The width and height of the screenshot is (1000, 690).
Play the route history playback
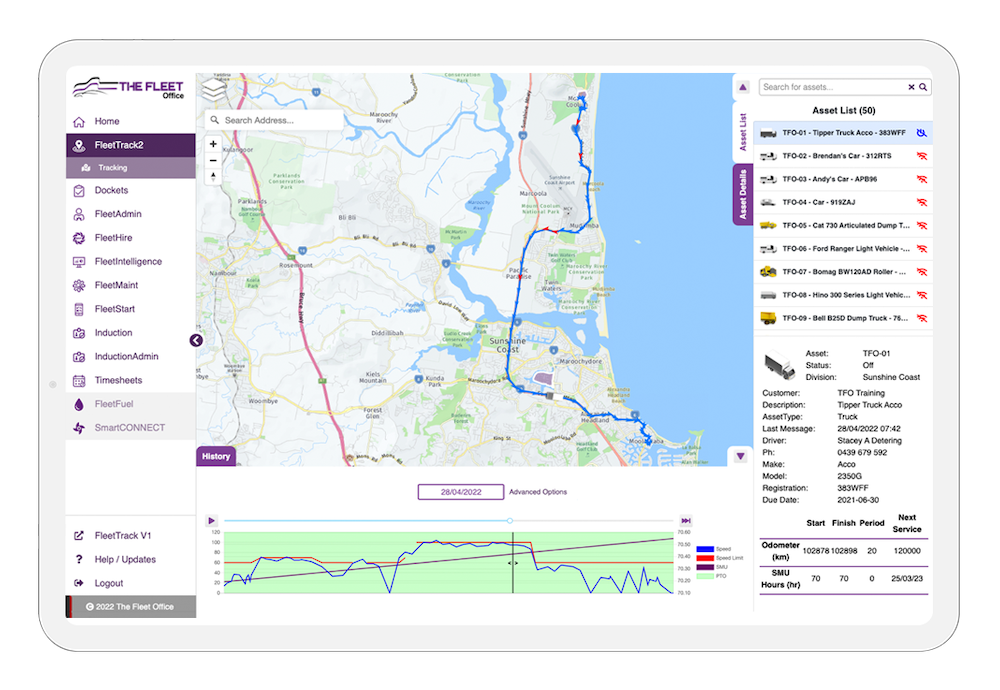pyautogui.click(x=212, y=521)
